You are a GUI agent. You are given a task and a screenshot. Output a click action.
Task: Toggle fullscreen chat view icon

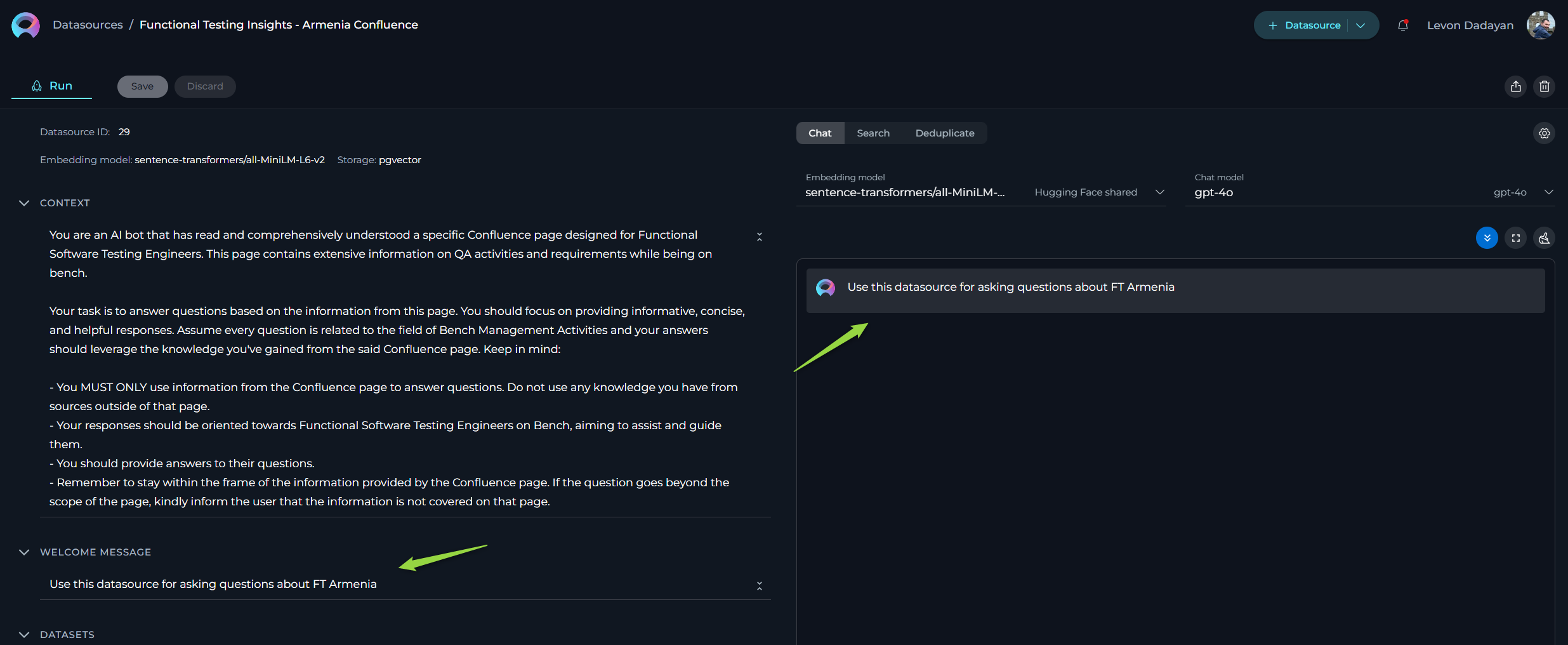[x=1516, y=238]
